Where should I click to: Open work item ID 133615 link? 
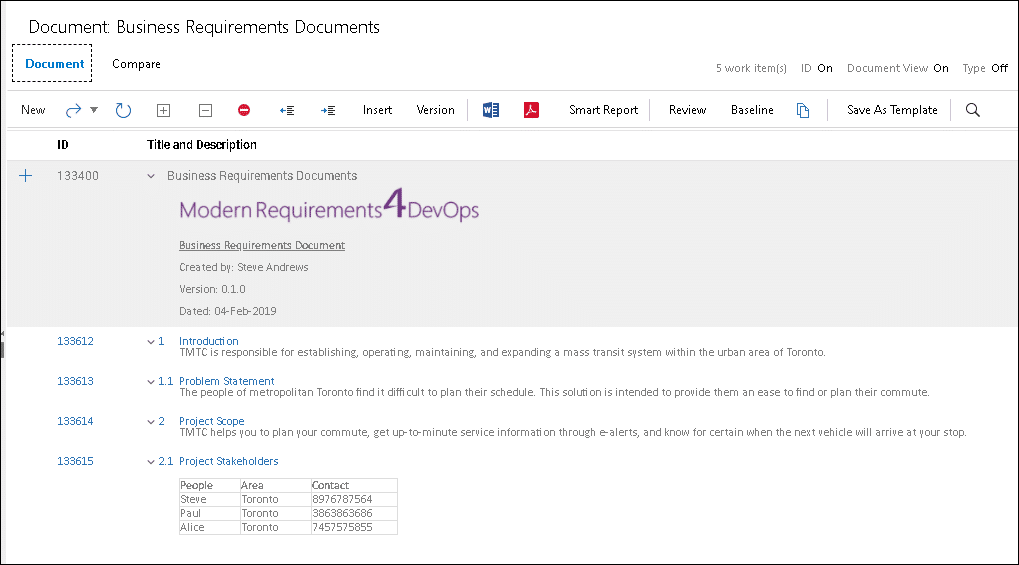75,462
